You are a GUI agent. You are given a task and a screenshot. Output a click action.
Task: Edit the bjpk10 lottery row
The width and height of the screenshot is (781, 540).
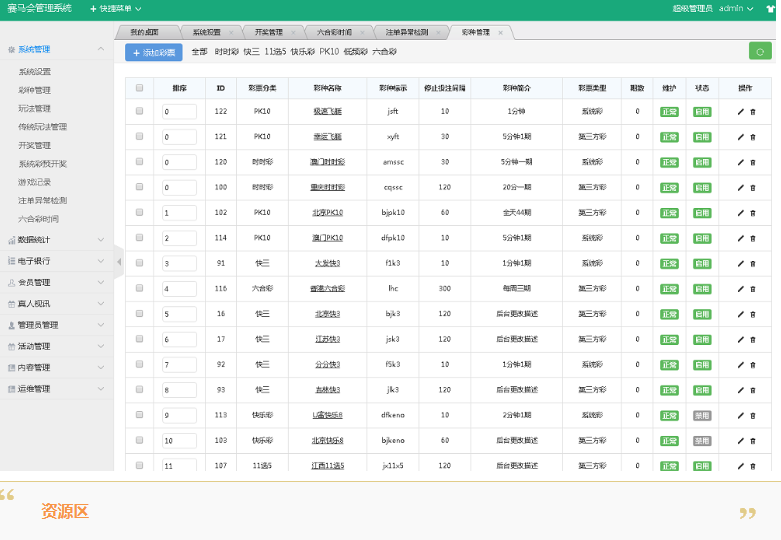pyautogui.click(x=741, y=213)
